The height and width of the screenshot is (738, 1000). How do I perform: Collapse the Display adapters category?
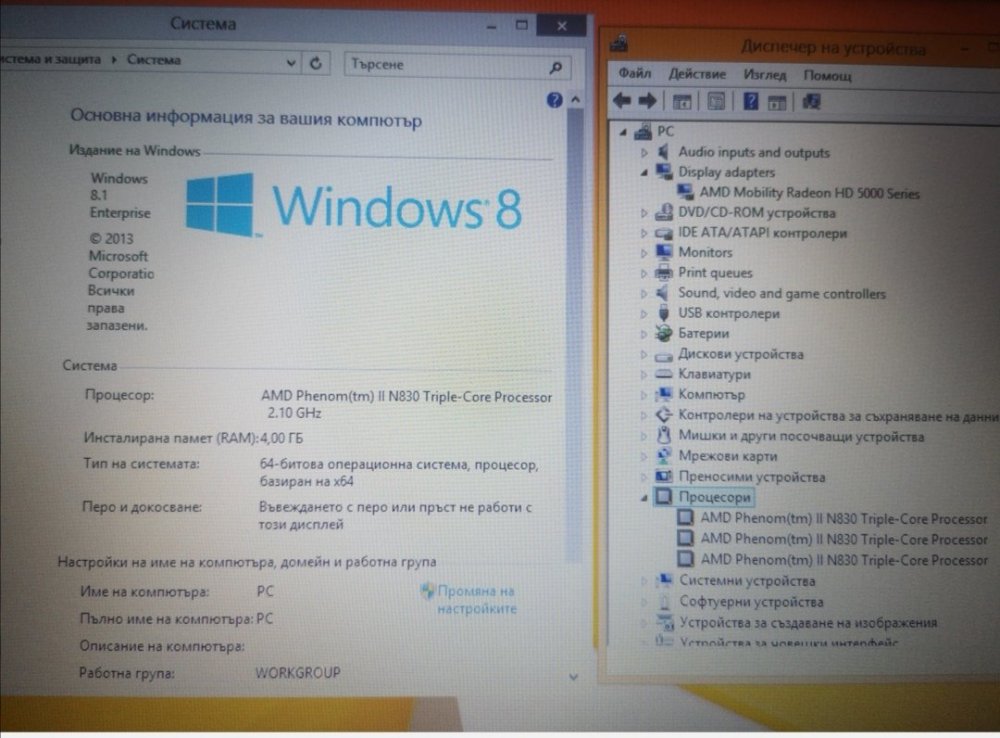[644, 172]
